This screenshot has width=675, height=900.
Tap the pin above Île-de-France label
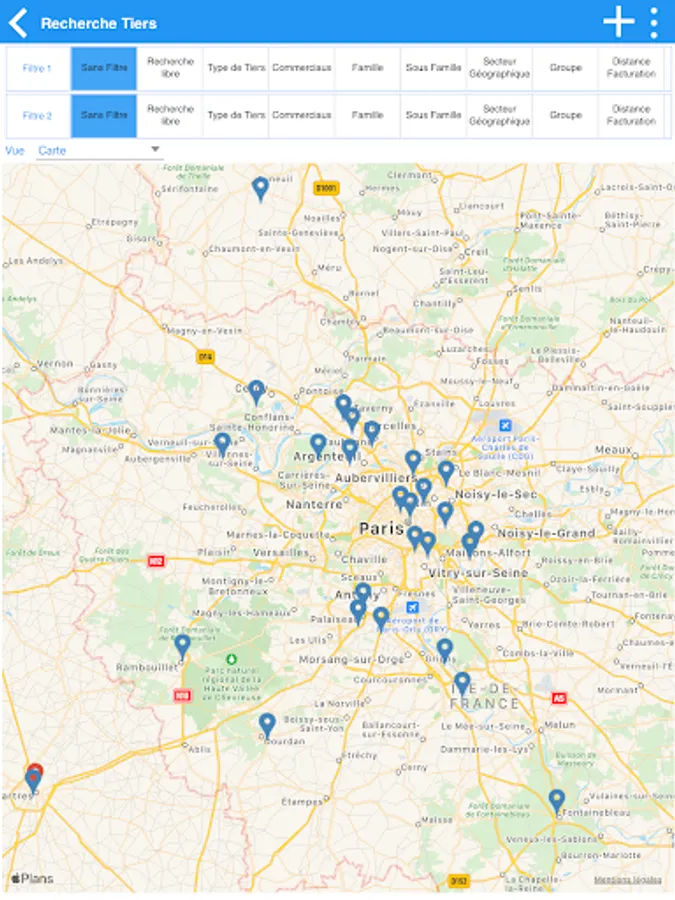[x=462, y=684]
